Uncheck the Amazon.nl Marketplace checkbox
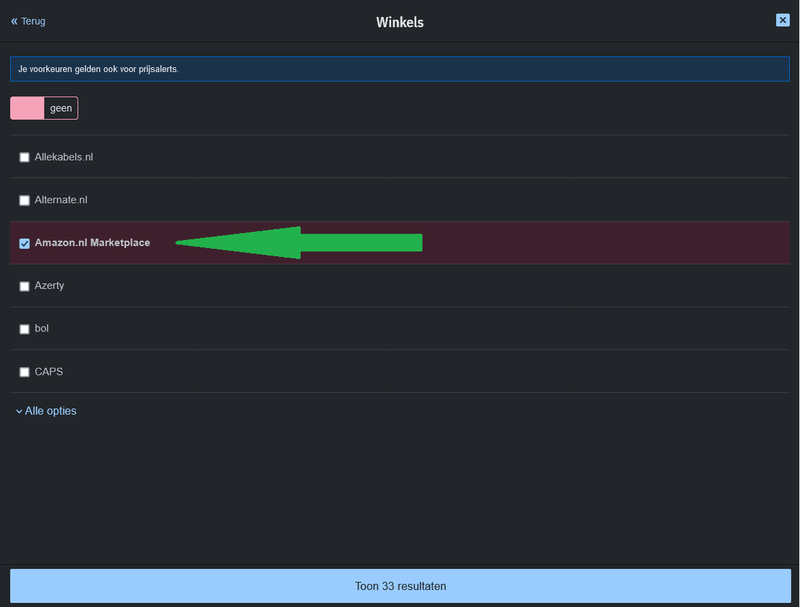 coord(24,243)
